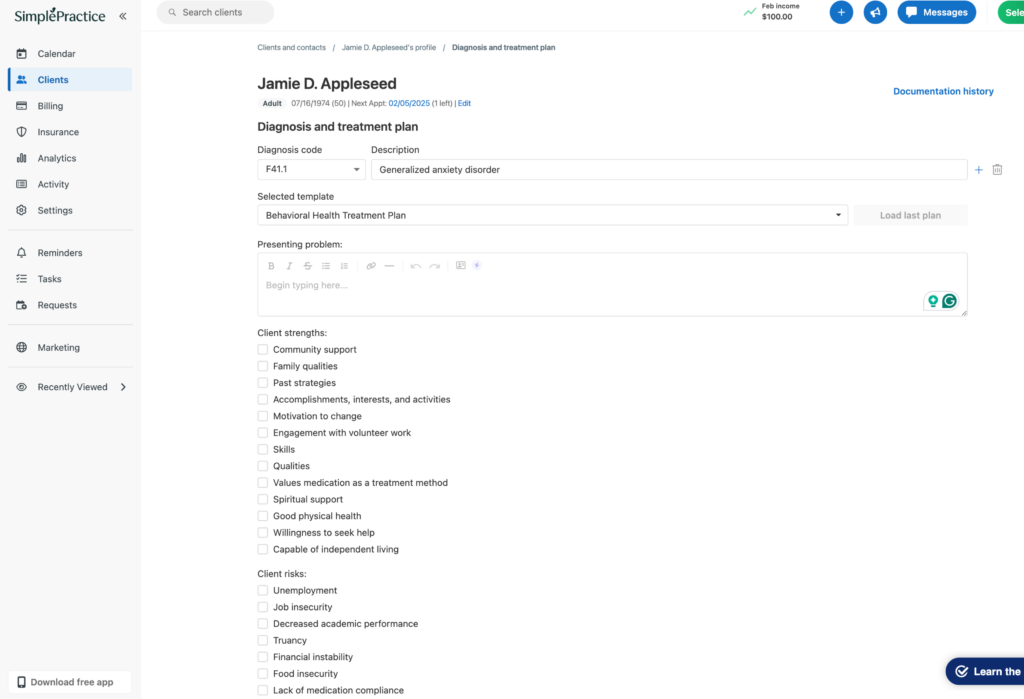This screenshot has width=1024, height=699.
Task: Check the Motivation to change strength
Action: (x=262, y=416)
